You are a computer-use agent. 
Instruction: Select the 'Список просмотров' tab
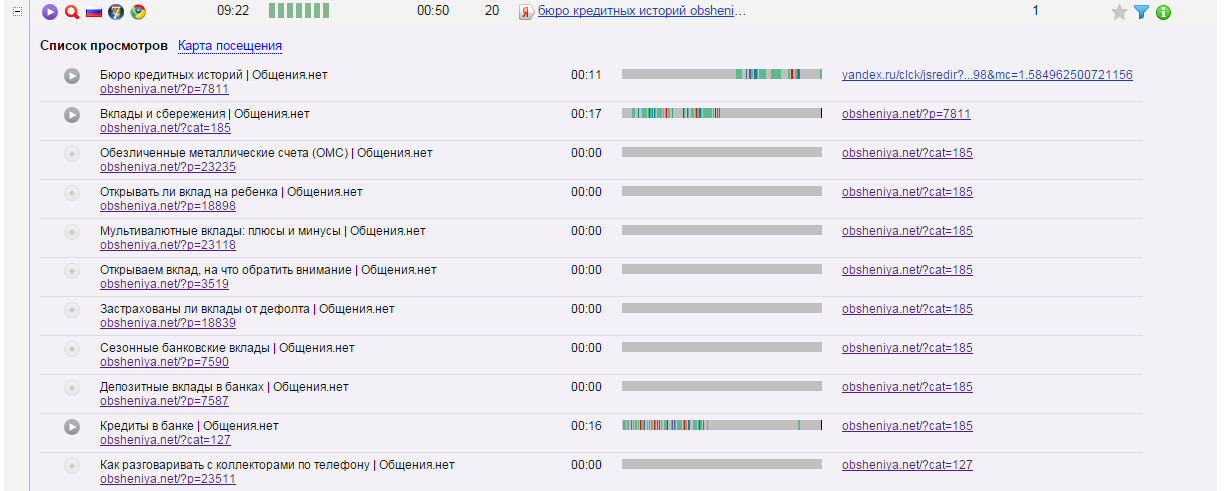104,45
